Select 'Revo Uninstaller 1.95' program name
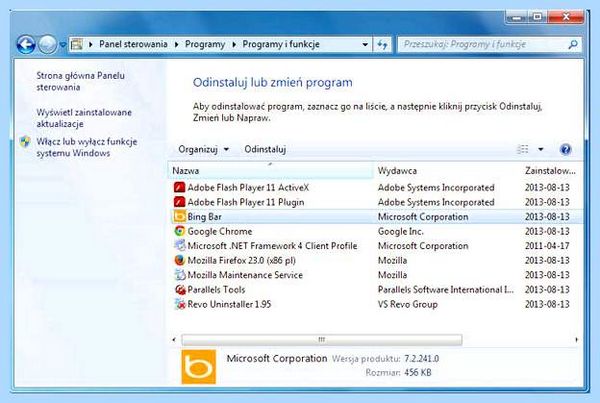Image resolution: width=600 pixels, height=403 pixels. coord(229,304)
